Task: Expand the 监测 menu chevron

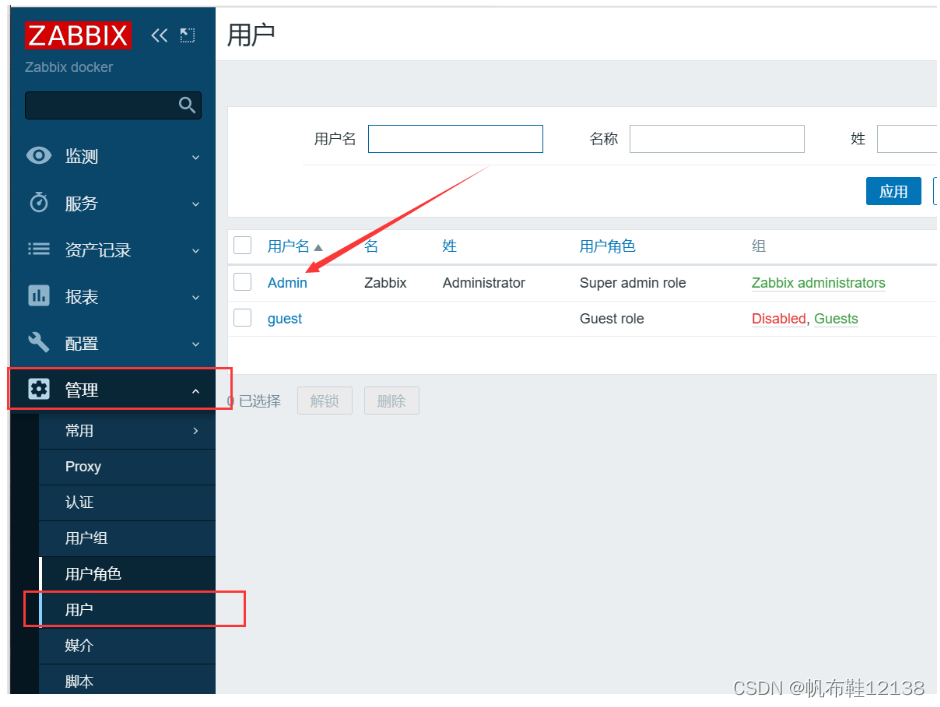Action: pyautogui.click(x=195, y=157)
